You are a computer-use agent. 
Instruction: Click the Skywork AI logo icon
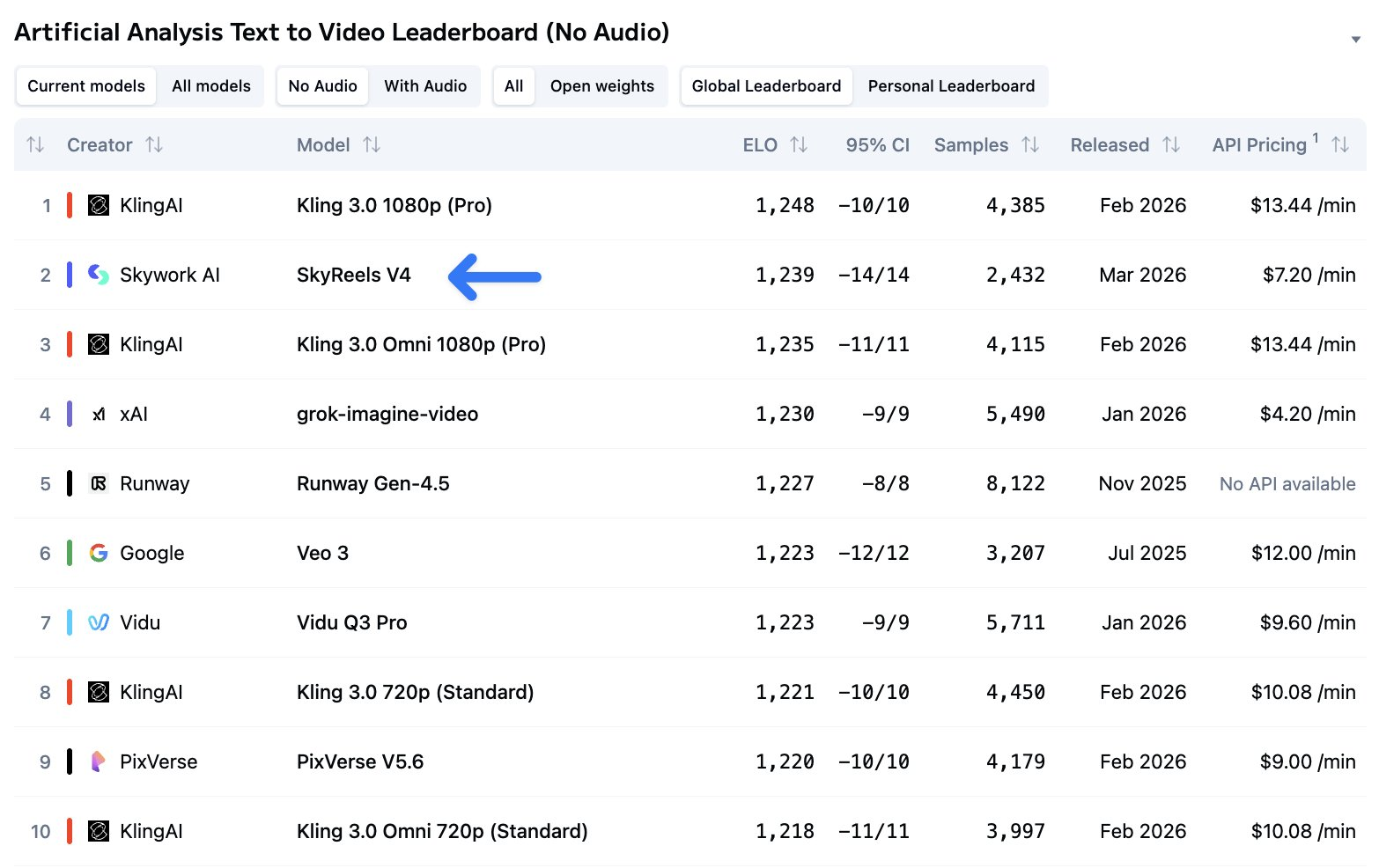click(x=99, y=275)
